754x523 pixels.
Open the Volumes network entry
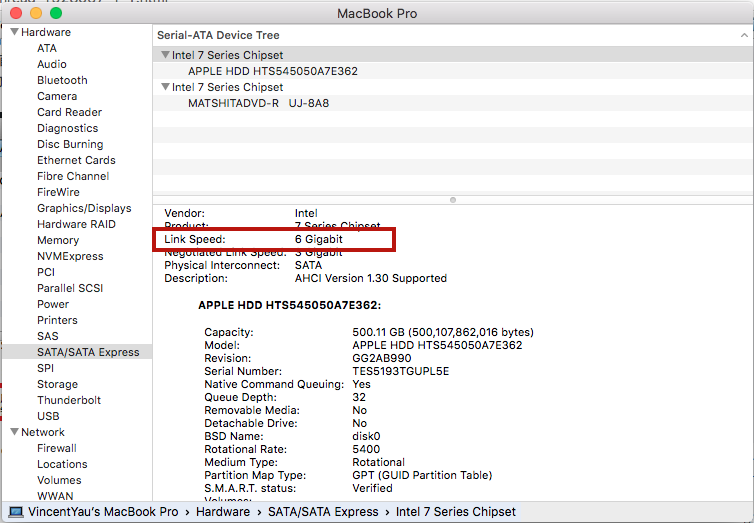point(60,480)
